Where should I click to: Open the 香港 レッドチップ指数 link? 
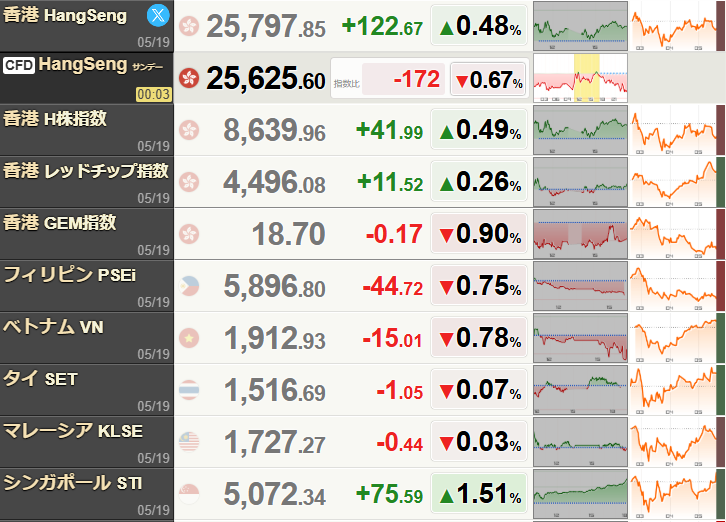(86, 171)
